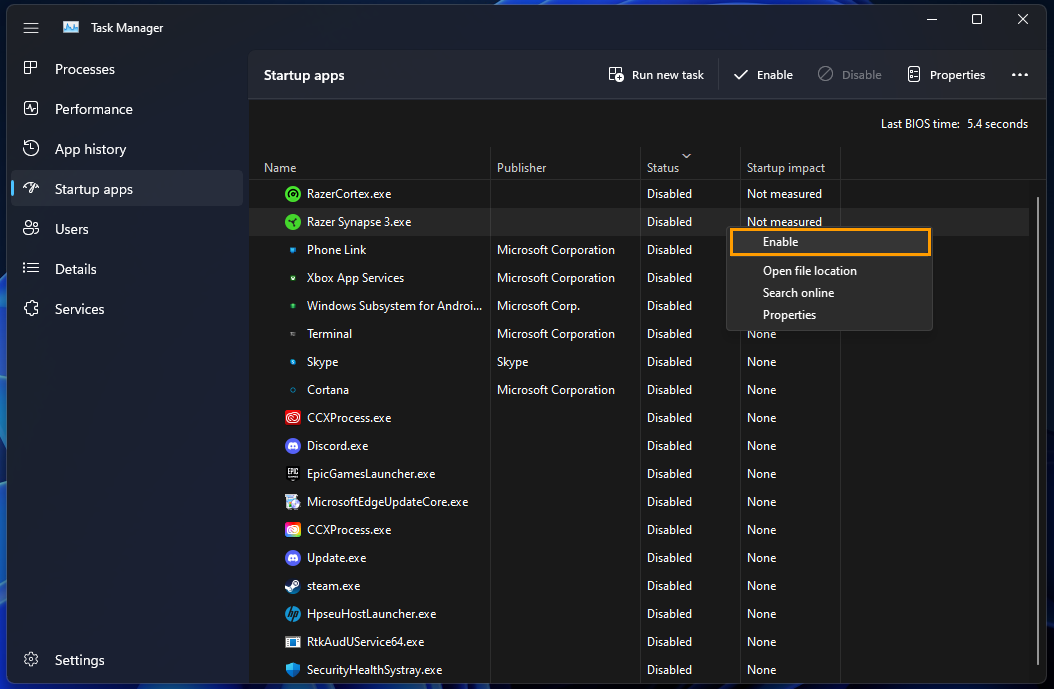1054x689 pixels.
Task: Click the Settings gear icon
Action: click(31, 659)
